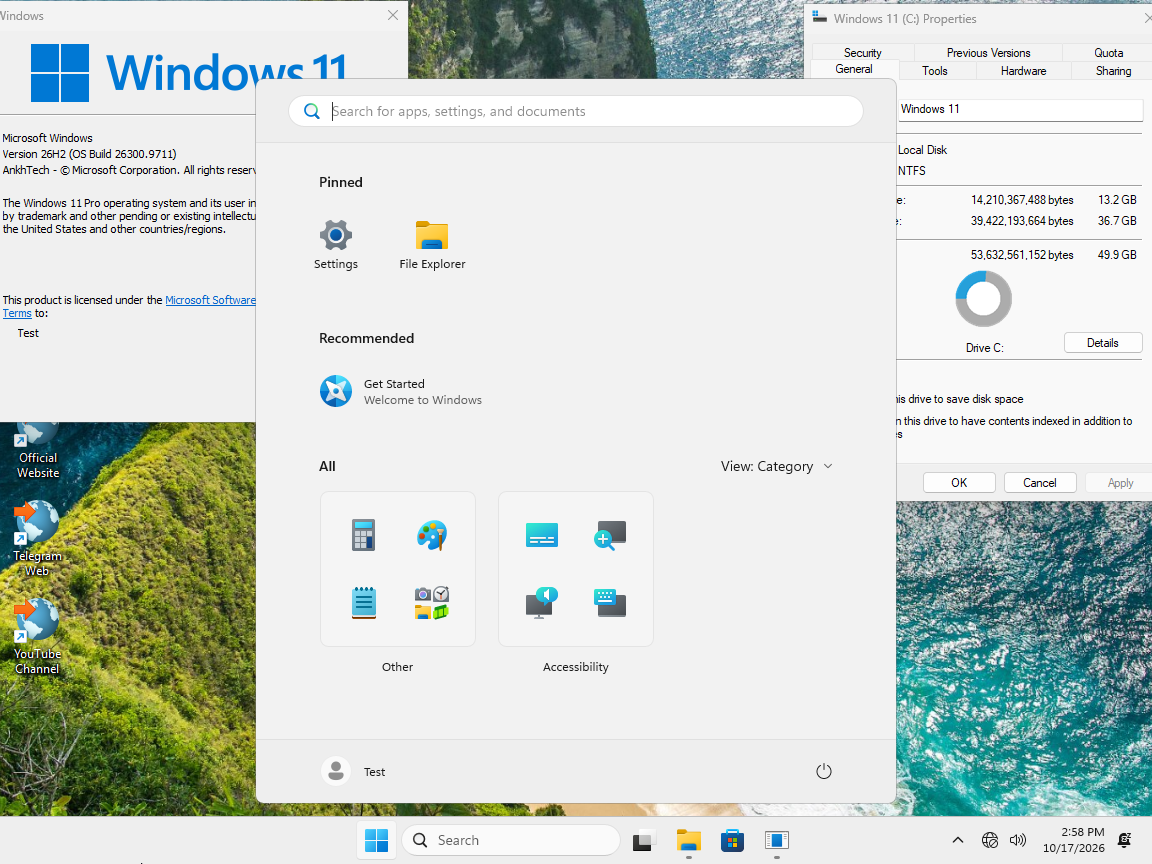The height and width of the screenshot is (864, 1152).
Task: Open Narrator in Accessibility group
Action: [542, 603]
